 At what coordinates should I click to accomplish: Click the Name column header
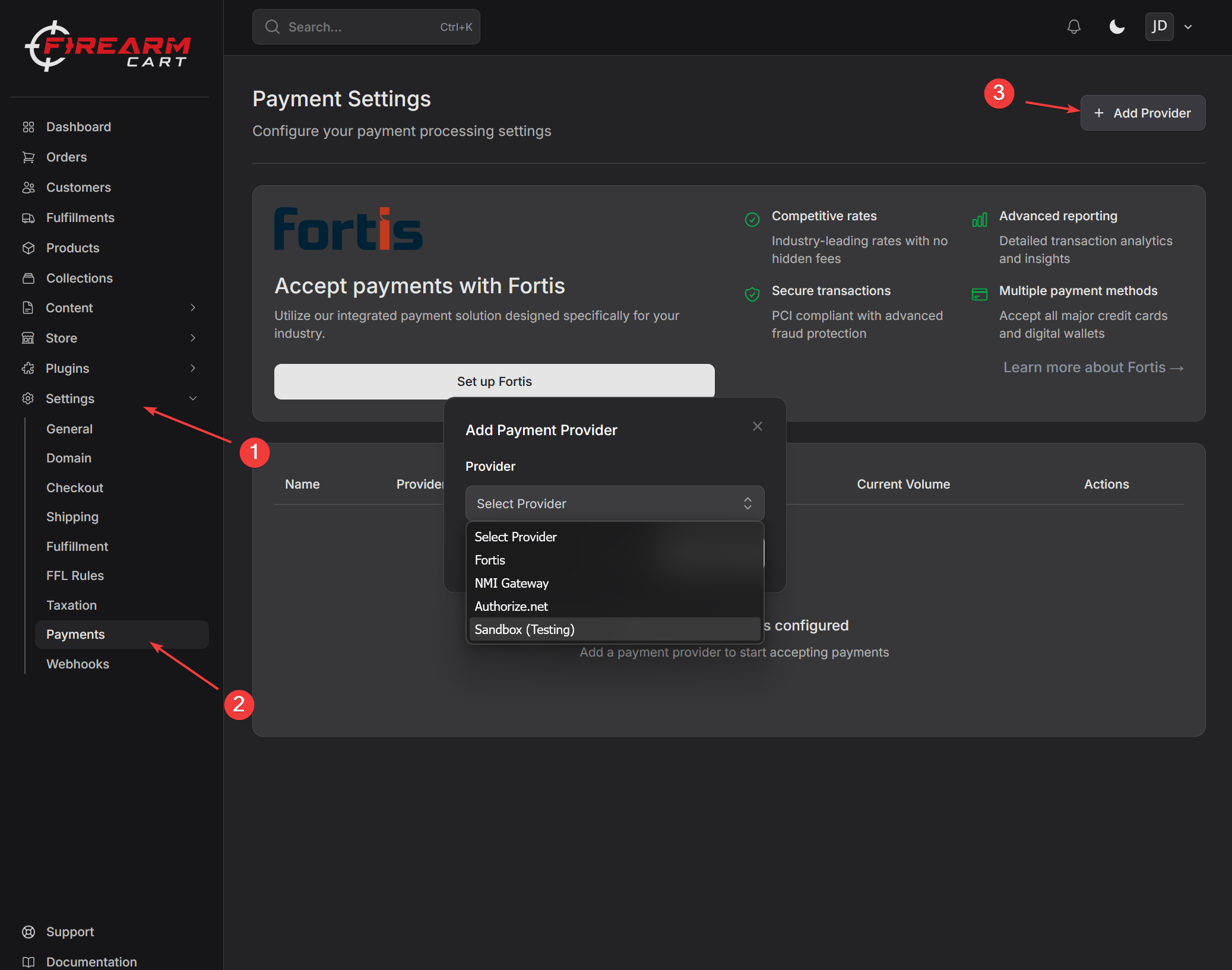click(x=302, y=484)
